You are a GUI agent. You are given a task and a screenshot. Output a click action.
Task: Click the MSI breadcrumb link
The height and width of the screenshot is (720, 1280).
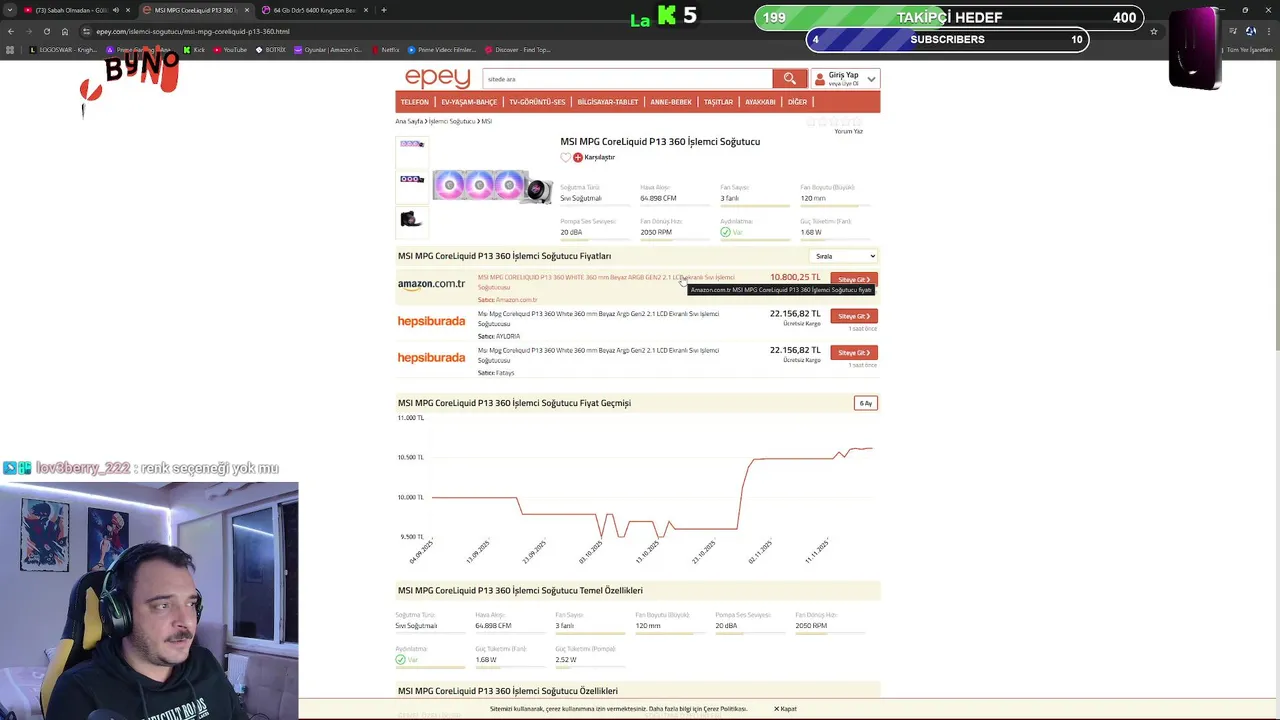pos(486,121)
